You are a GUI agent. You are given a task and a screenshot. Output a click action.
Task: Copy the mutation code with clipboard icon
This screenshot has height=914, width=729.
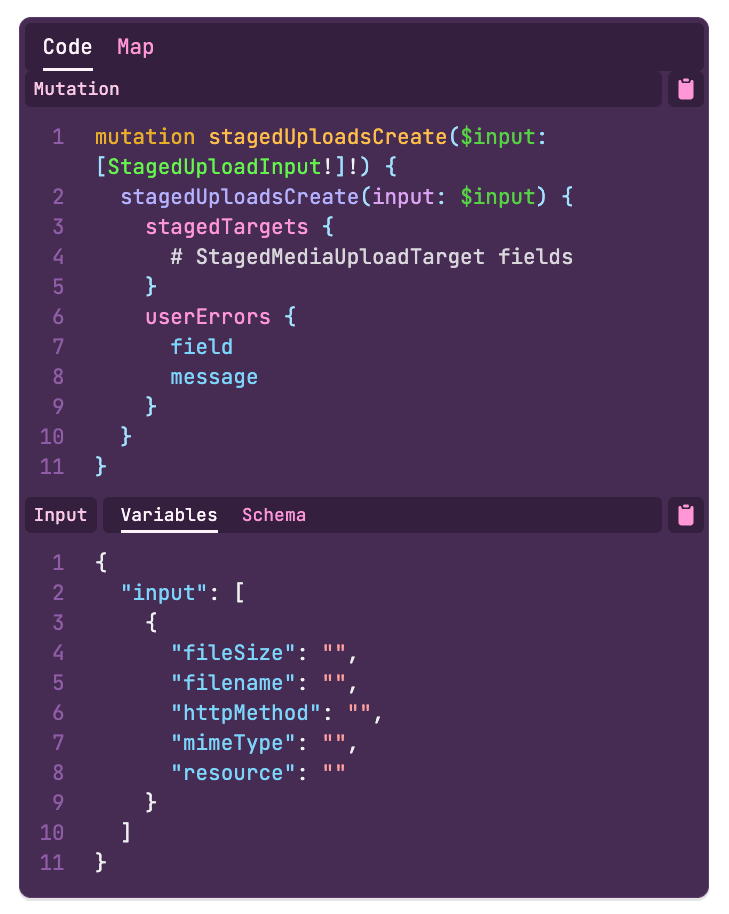685,89
